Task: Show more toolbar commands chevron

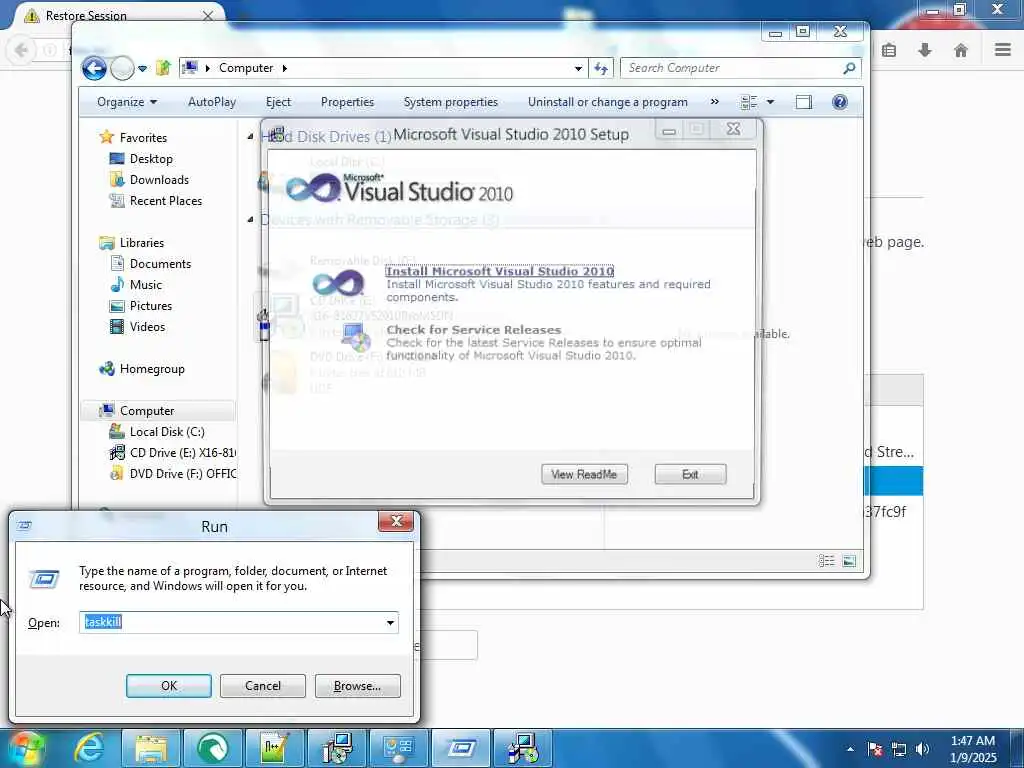Action: pyautogui.click(x=714, y=102)
